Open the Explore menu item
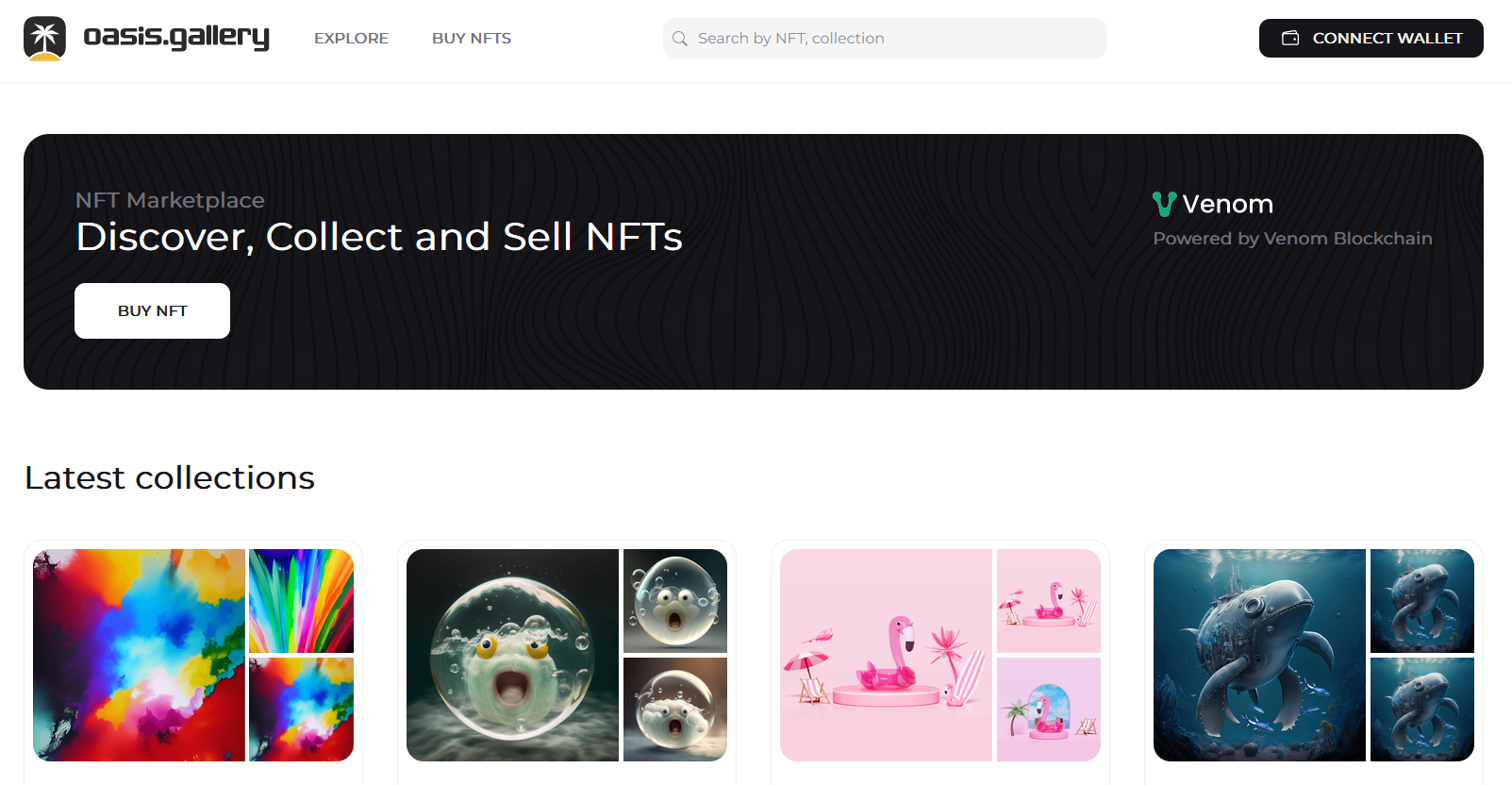The width and height of the screenshot is (1512, 785). [351, 39]
